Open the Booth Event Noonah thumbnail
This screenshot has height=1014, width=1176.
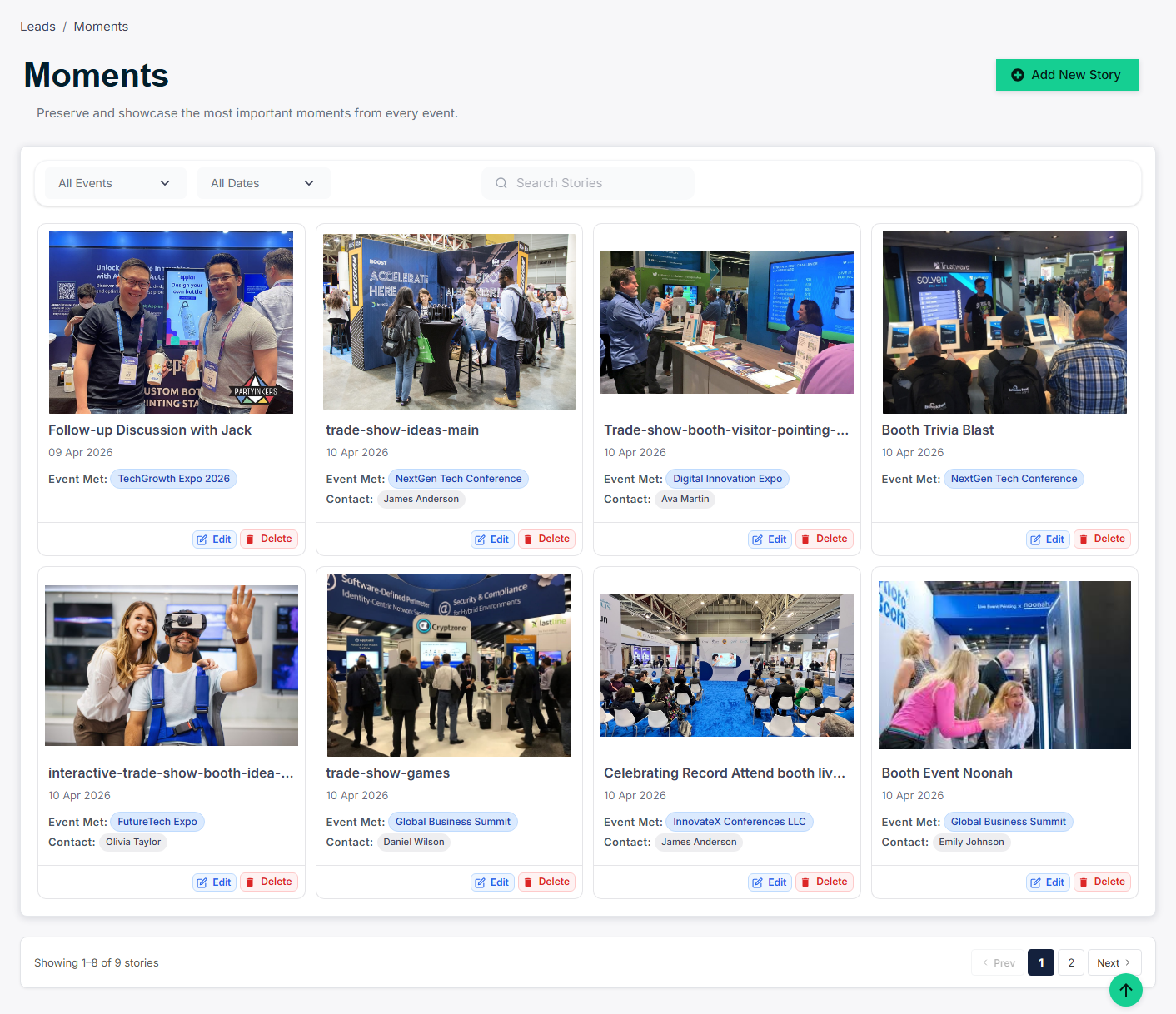(1004, 665)
